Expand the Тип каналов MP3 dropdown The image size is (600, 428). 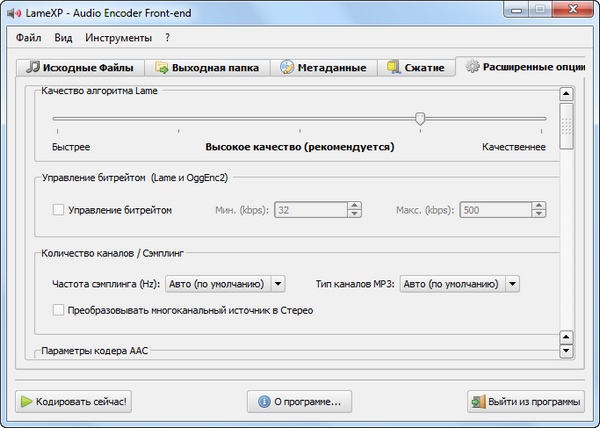(511, 284)
